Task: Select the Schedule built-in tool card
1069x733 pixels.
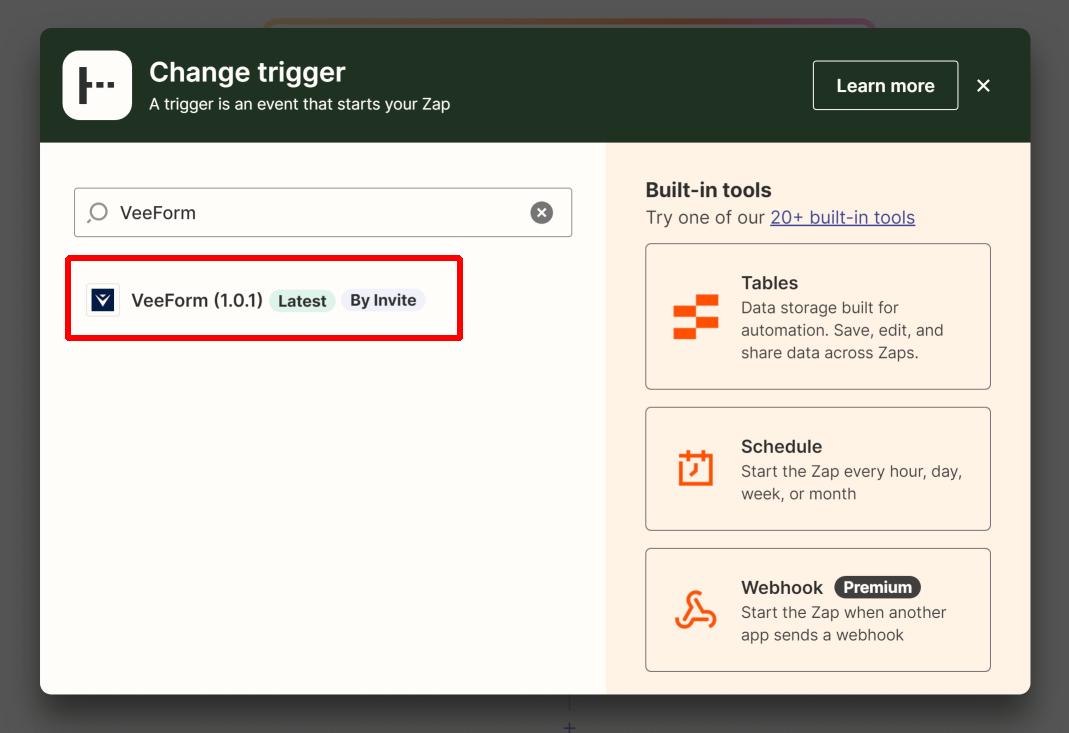Action: pos(817,468)
